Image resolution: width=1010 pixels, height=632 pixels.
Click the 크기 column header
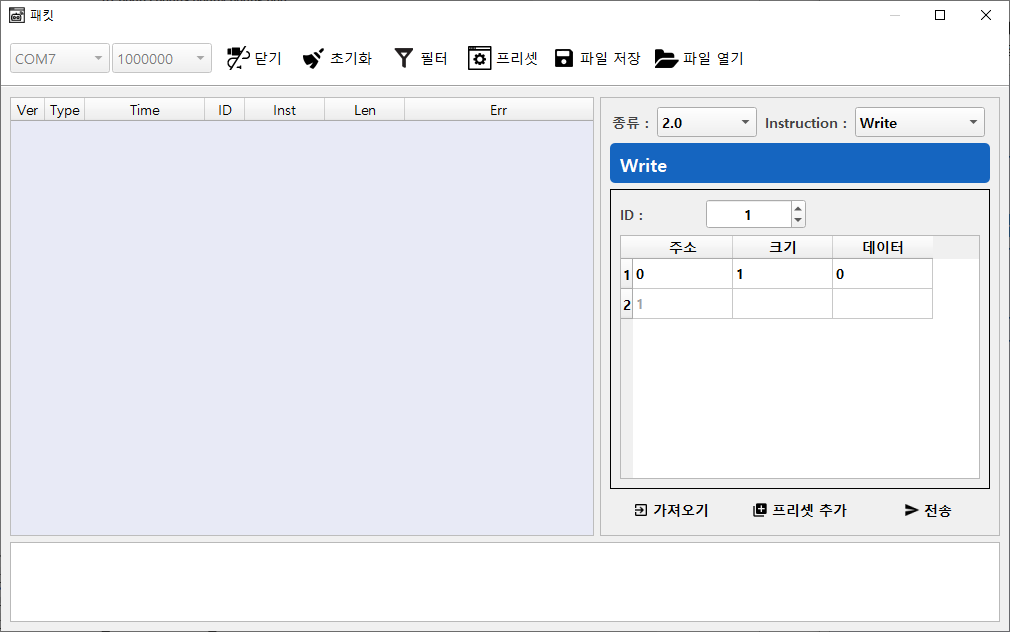(782, 247)
